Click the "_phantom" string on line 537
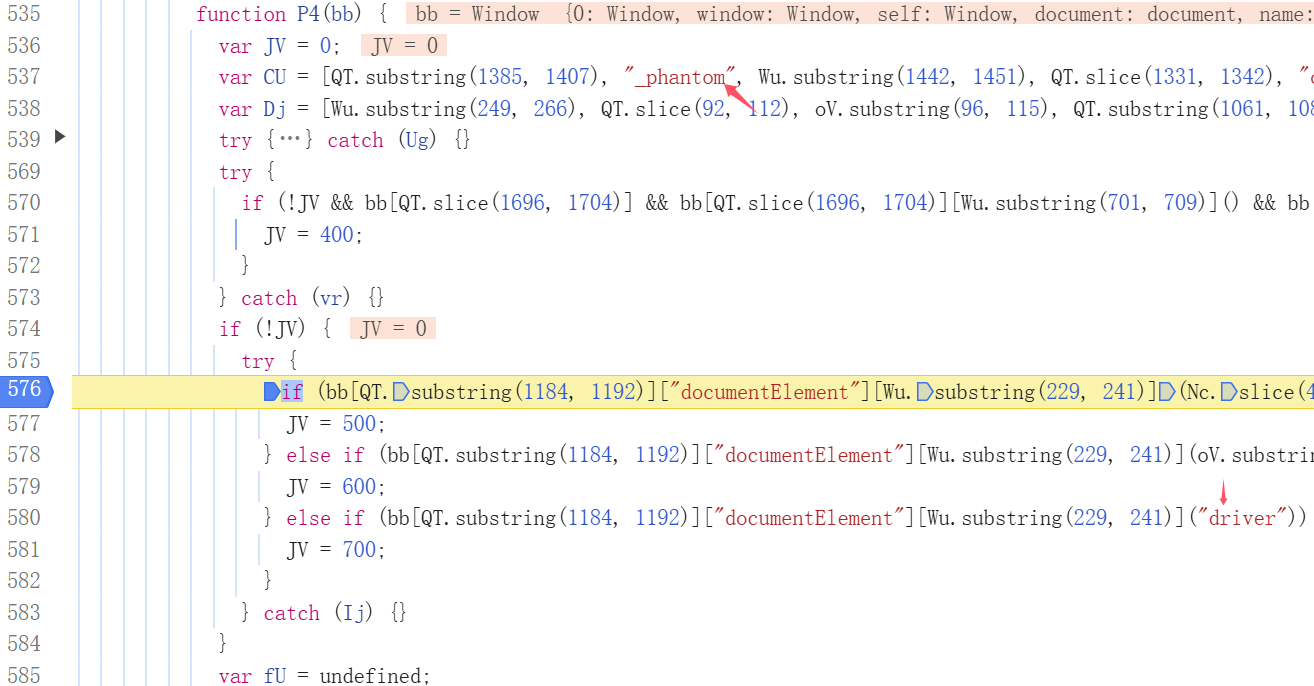This screenshot has height=686, width=1314. tap(680, 77)
